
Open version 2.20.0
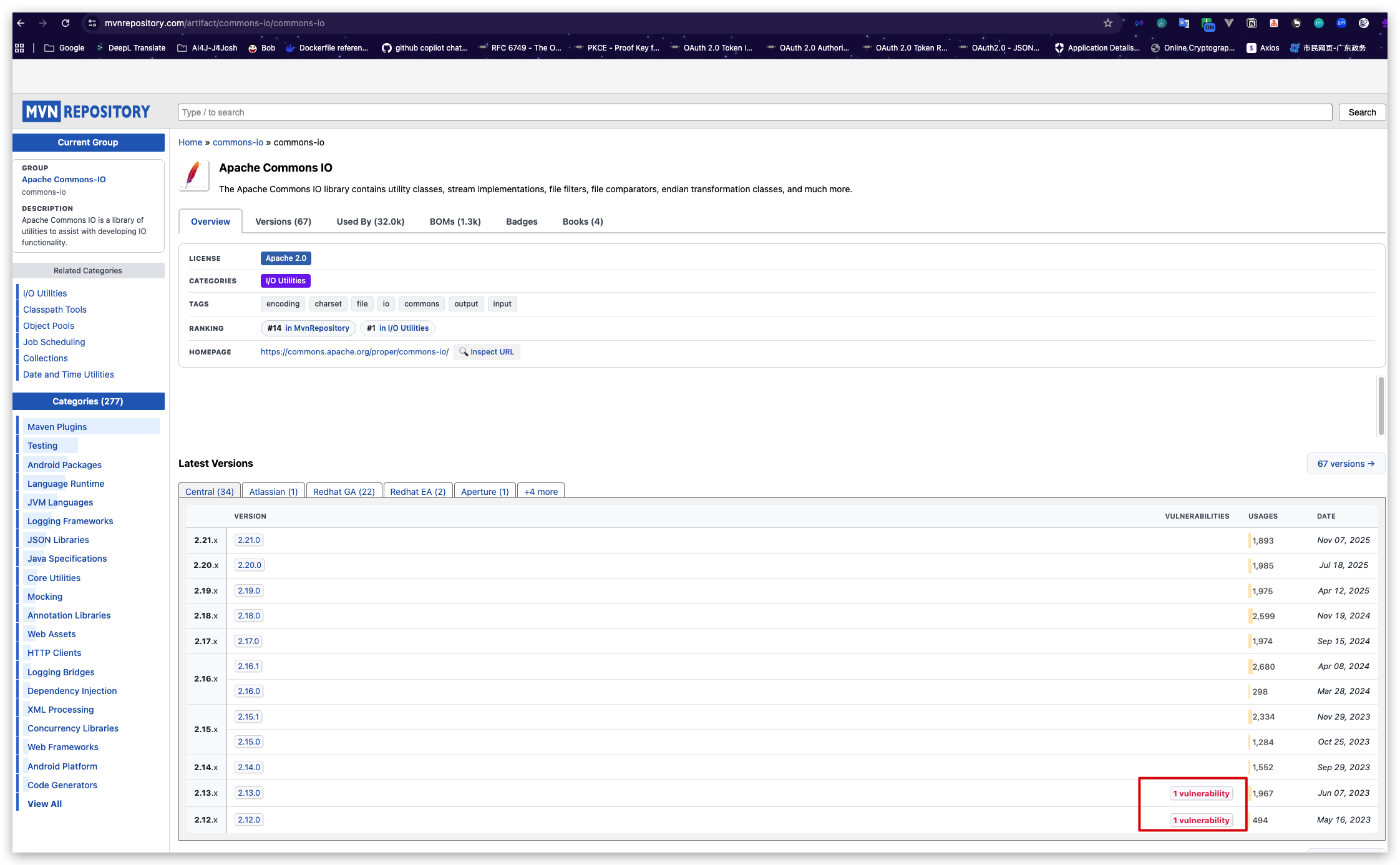tap(250, 565)
